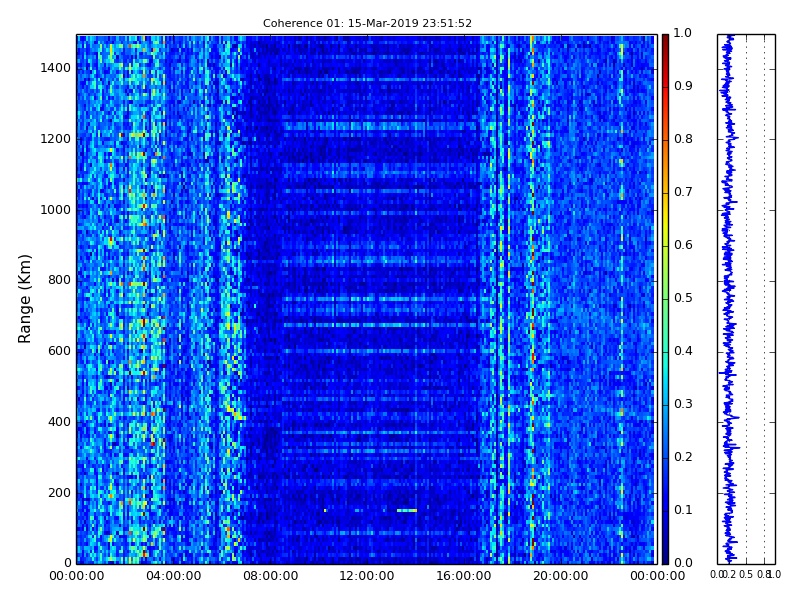Screen dimensions: 800x600
Task: Click the blue coherence profile line in side panel
Action: point(729,299)
